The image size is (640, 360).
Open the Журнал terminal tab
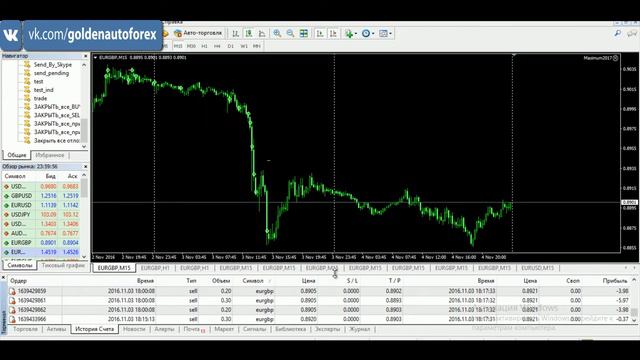[x=360, y=329]
